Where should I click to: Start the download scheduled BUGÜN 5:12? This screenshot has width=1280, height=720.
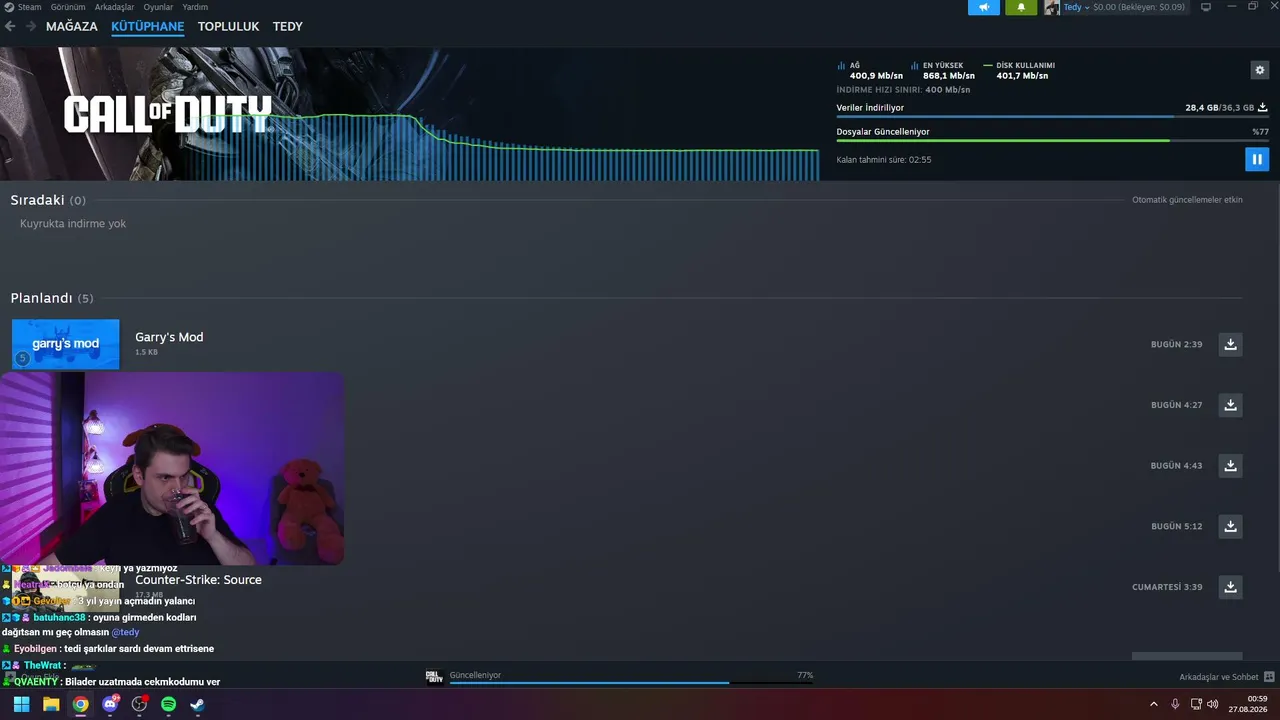[1230, 526]
